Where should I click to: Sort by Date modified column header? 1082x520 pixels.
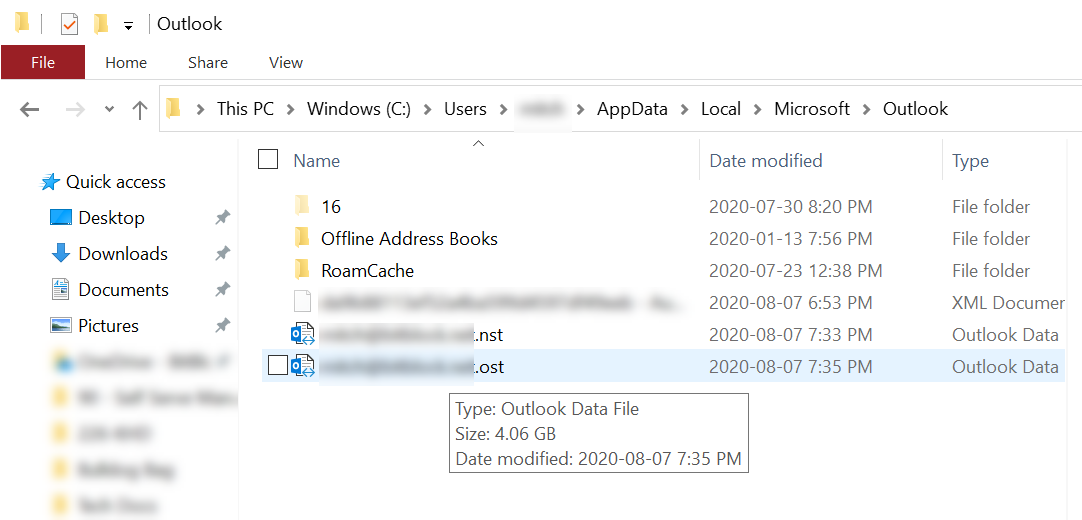pyautogui.click(x=766, y=161)
